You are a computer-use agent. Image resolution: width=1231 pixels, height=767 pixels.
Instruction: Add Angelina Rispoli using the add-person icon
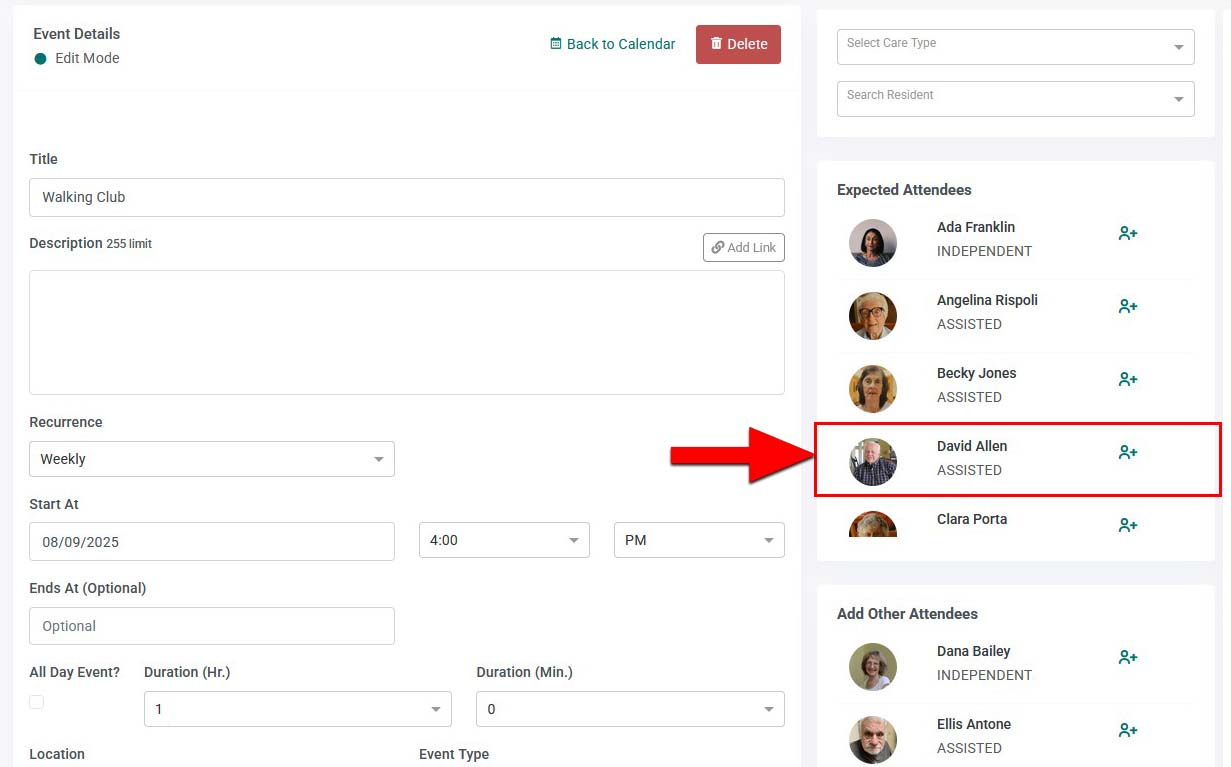[x=1128, y=306]
